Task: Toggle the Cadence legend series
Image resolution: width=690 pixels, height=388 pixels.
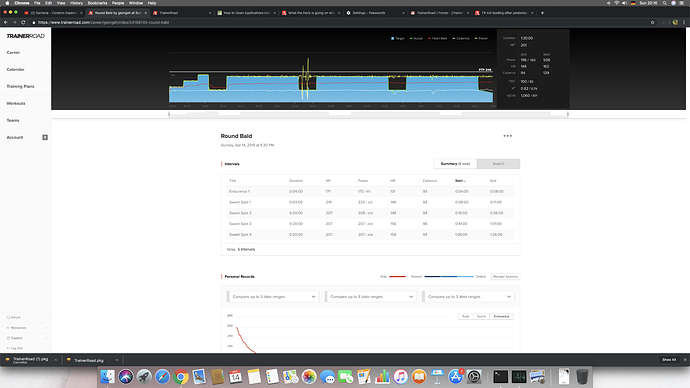Action: (461, 38)
